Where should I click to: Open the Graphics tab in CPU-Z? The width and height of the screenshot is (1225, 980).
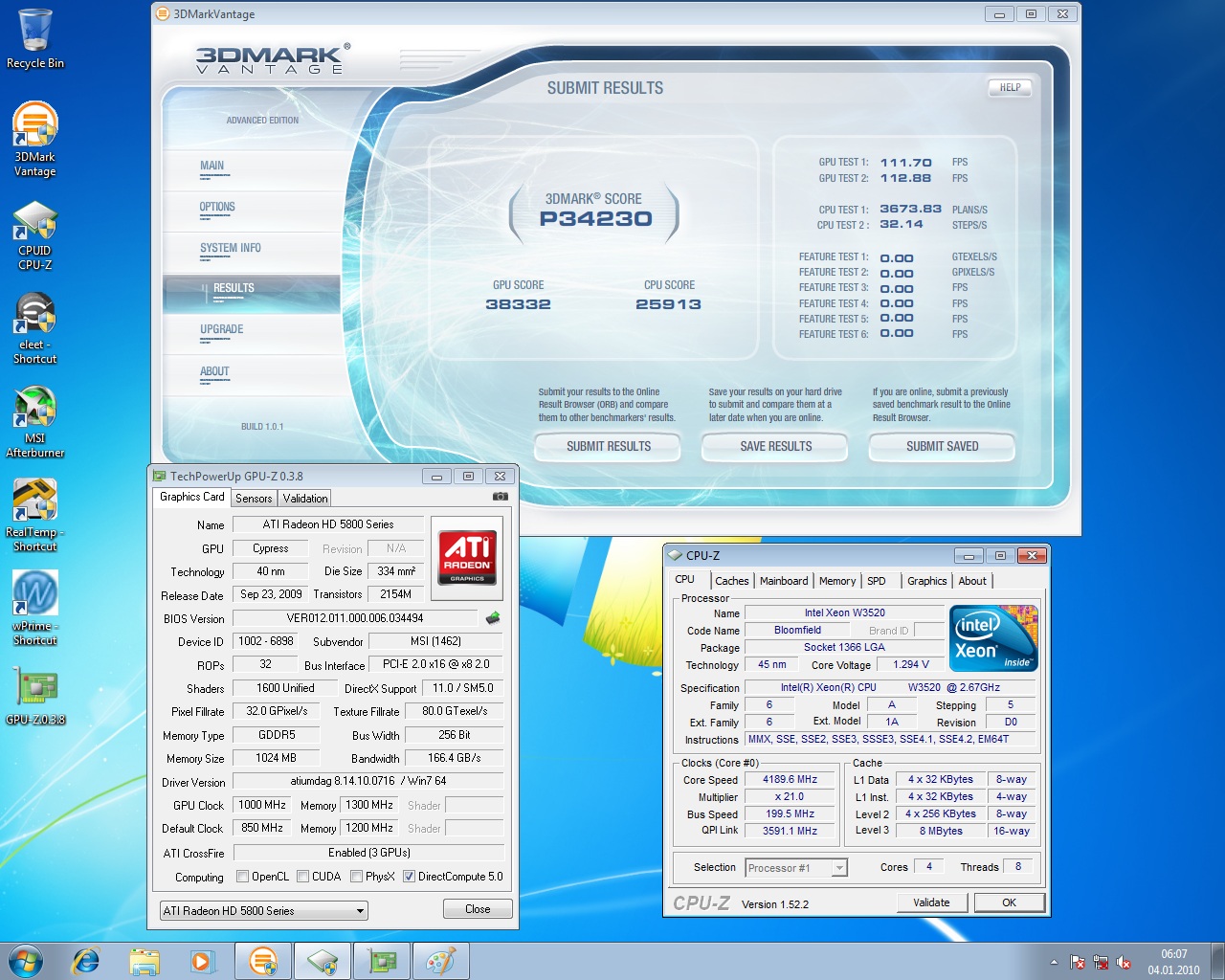click(927, 581)
